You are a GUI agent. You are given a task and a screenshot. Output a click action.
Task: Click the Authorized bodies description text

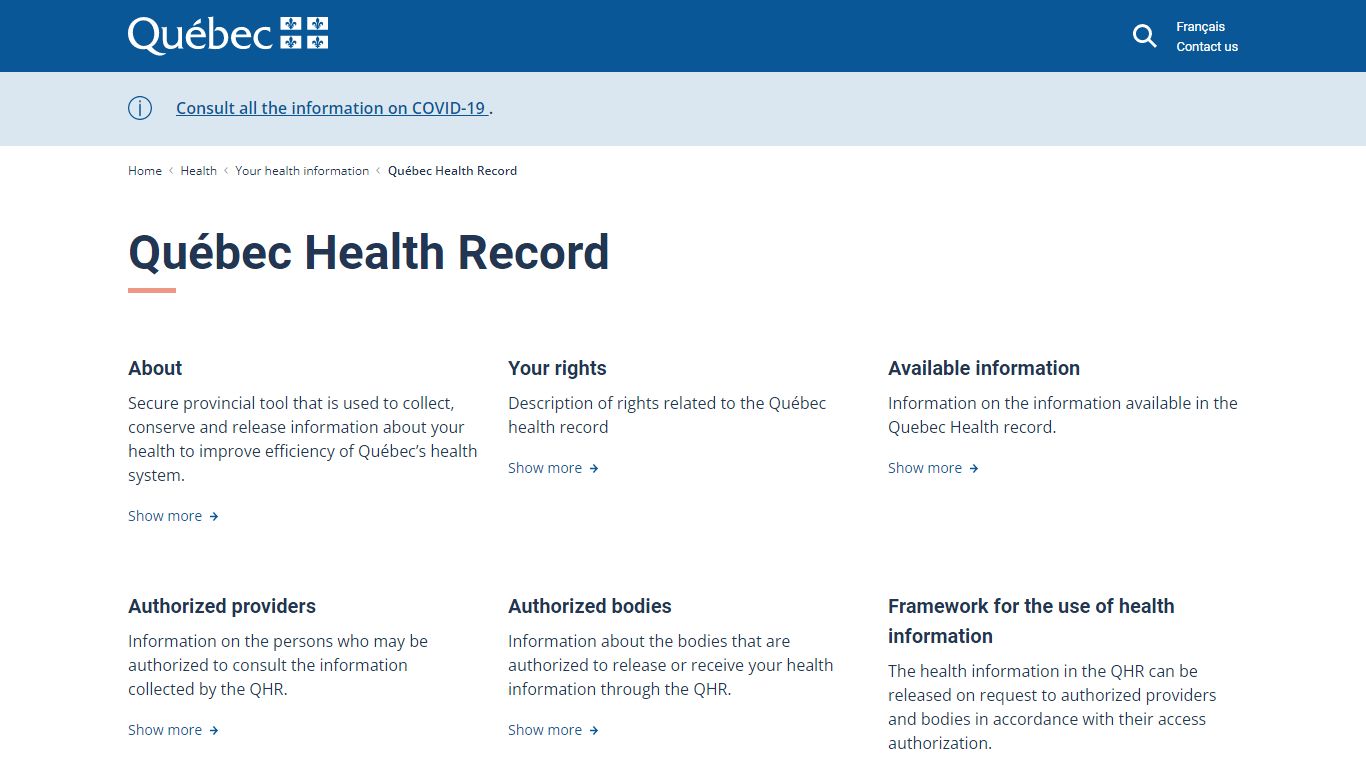(x=670, y=665)
